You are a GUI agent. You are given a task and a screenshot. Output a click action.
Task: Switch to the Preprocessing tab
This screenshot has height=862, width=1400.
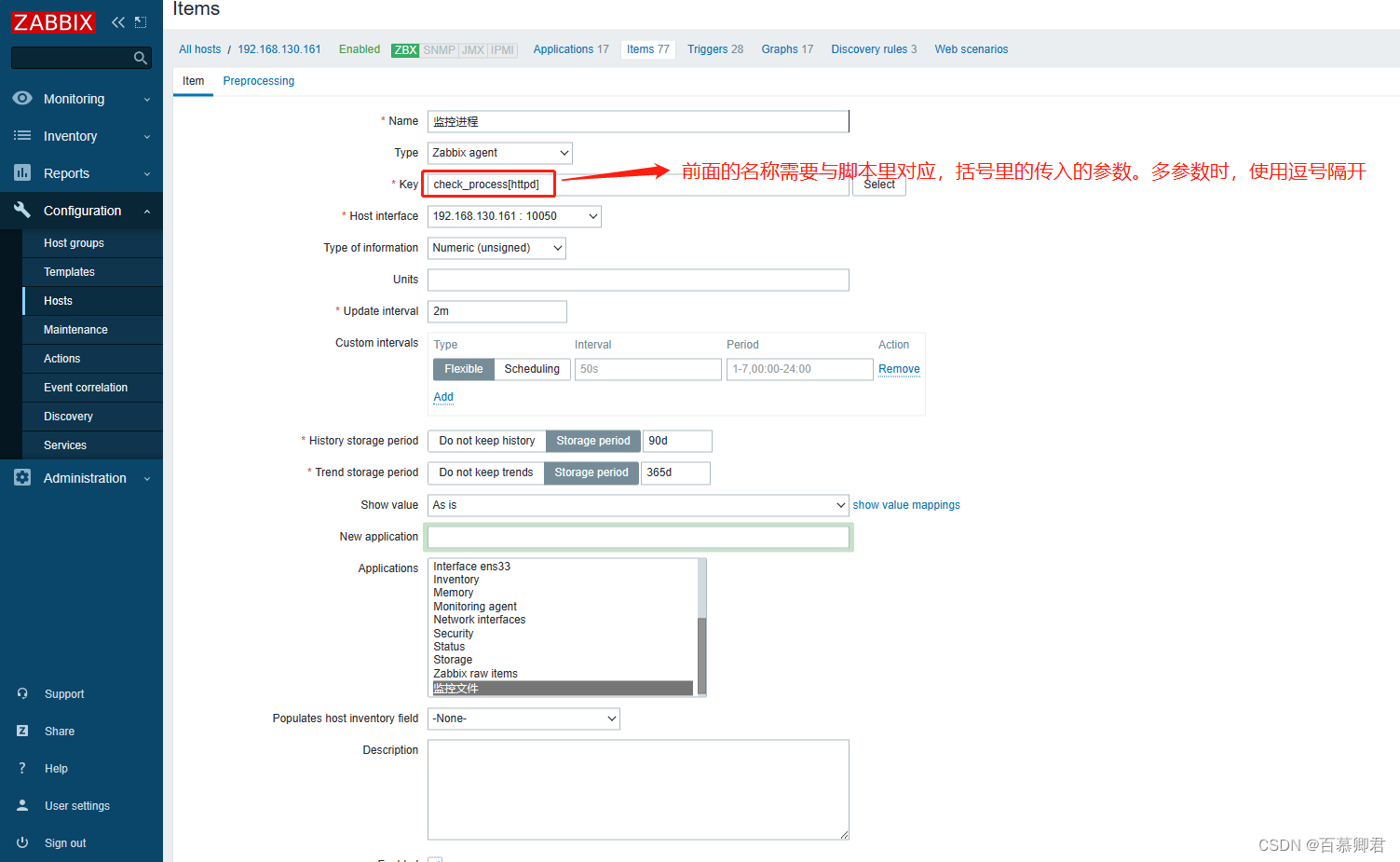[258, 81]
